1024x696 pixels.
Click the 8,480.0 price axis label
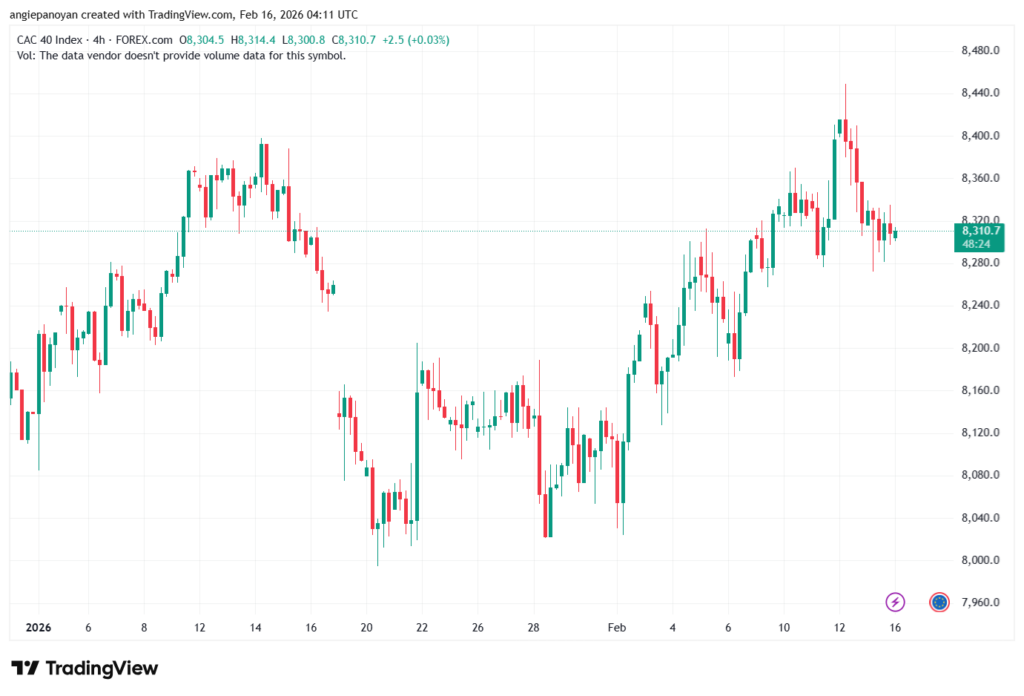980,51
